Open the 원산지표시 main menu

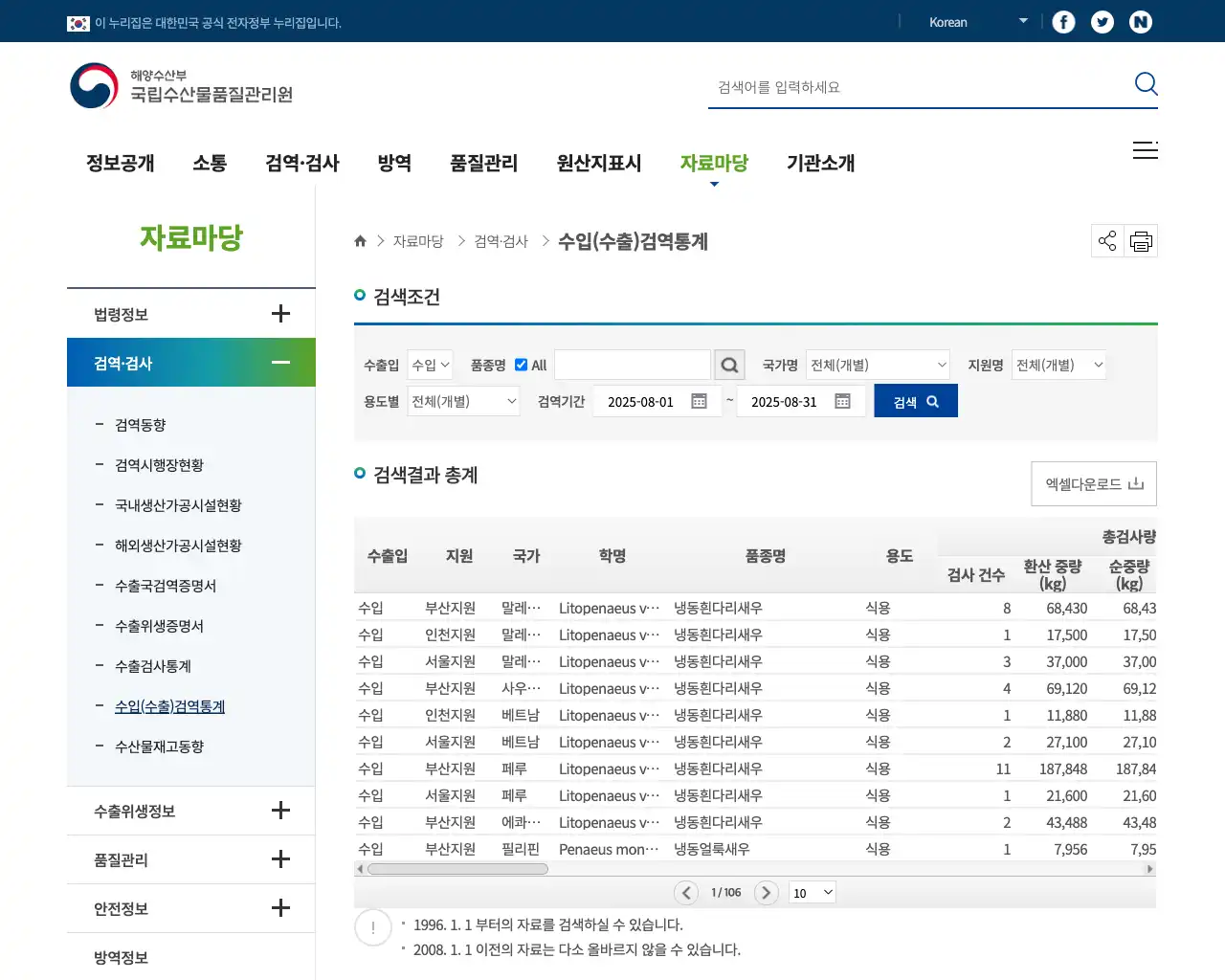(x=599, y=163)
